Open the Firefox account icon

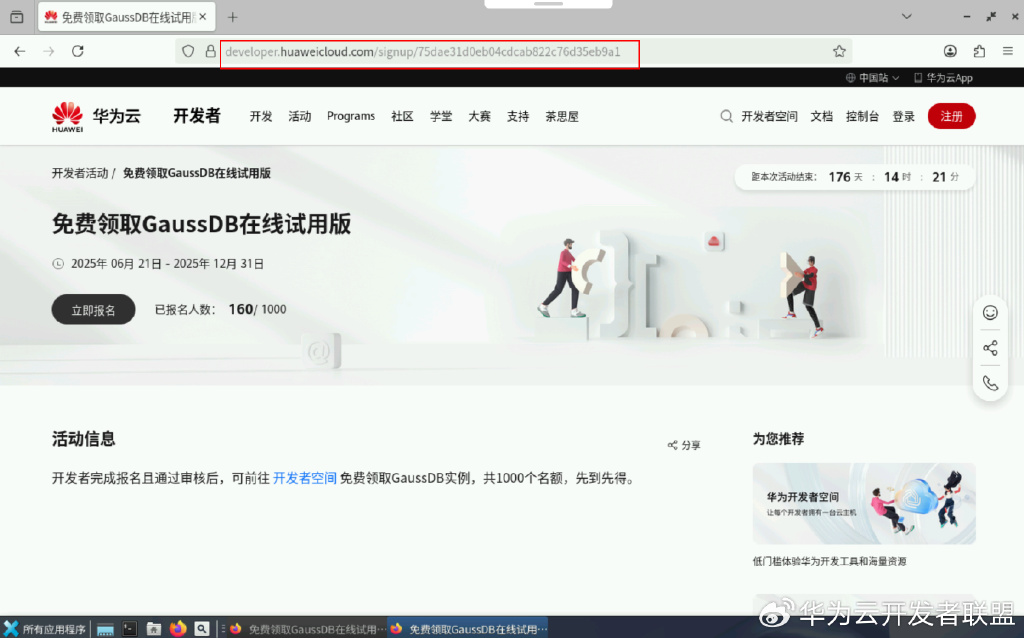(x=950, y=52)
